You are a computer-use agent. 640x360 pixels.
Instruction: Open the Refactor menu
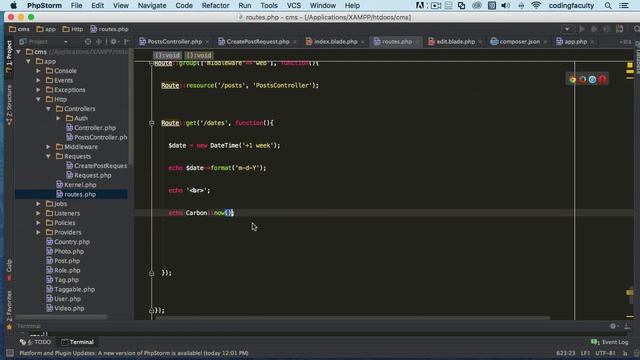point(215,6)
